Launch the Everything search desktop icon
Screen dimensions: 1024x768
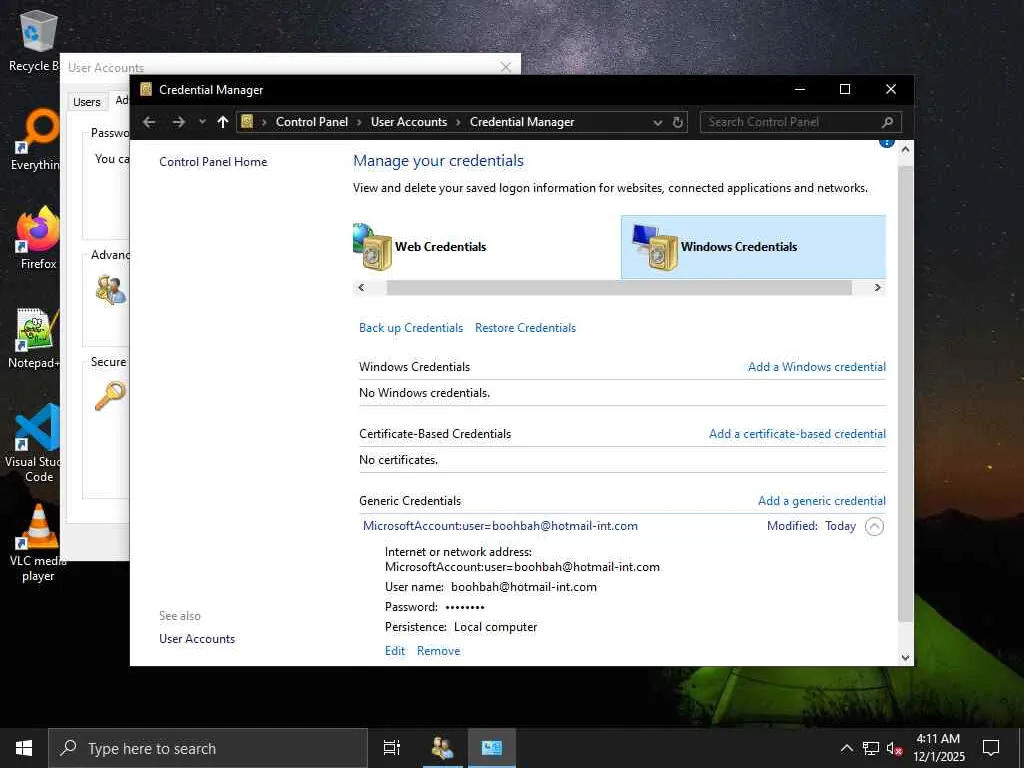(38, 138)
